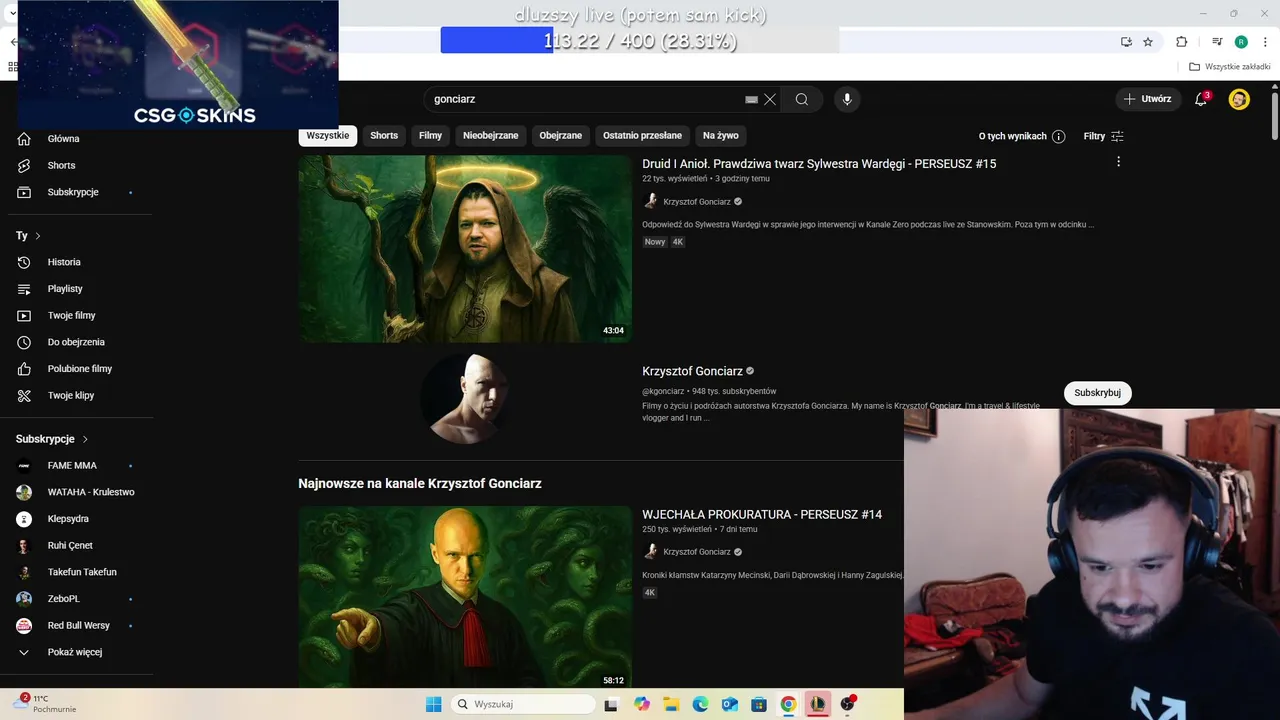Screen dimensions: 1280x720
Task: Click the search magnifier button
Action: click(802, 99)
